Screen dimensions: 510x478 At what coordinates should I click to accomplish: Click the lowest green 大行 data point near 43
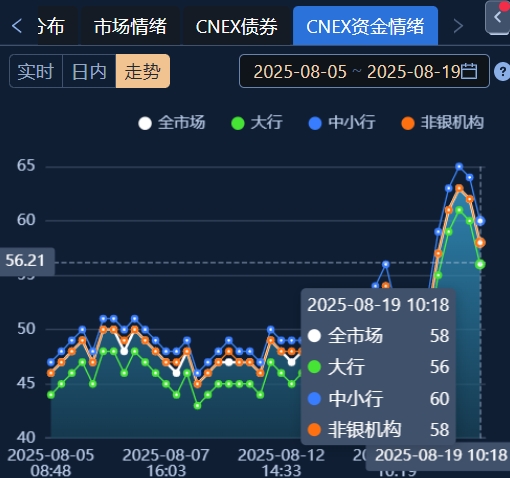197,406
